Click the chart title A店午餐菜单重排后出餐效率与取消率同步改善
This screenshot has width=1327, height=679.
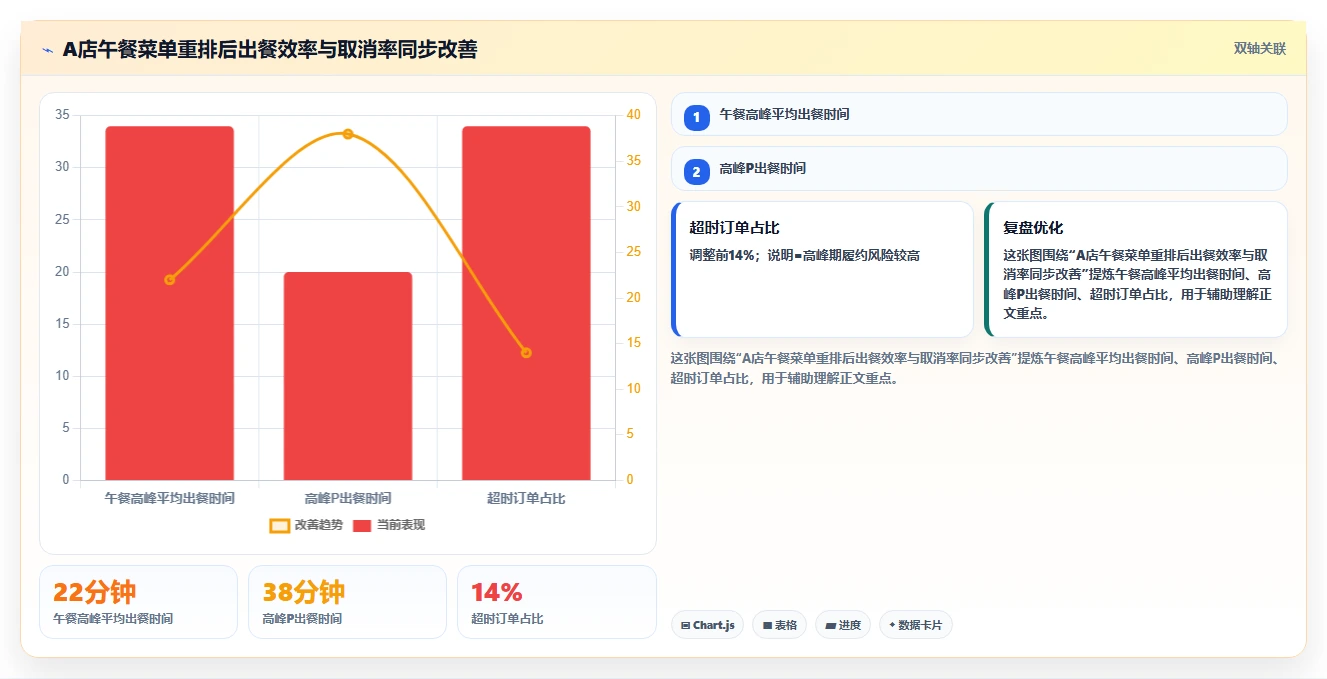(270, 49)
